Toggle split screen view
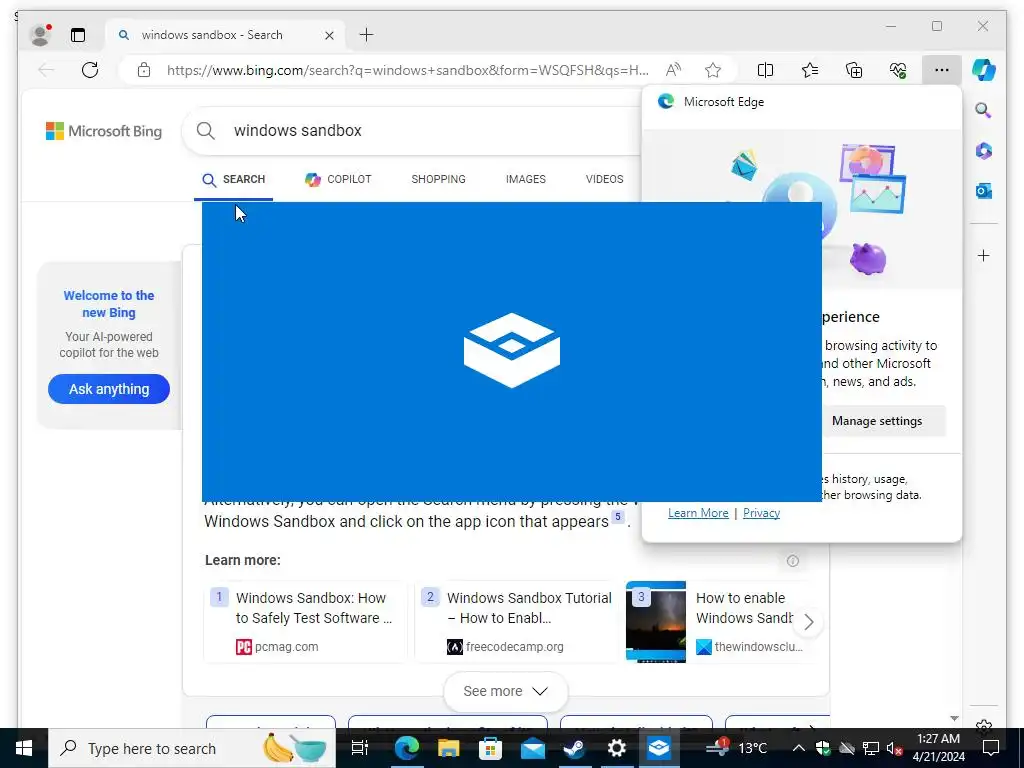This screenshot has width=1024, height=768. click(765, 70)
